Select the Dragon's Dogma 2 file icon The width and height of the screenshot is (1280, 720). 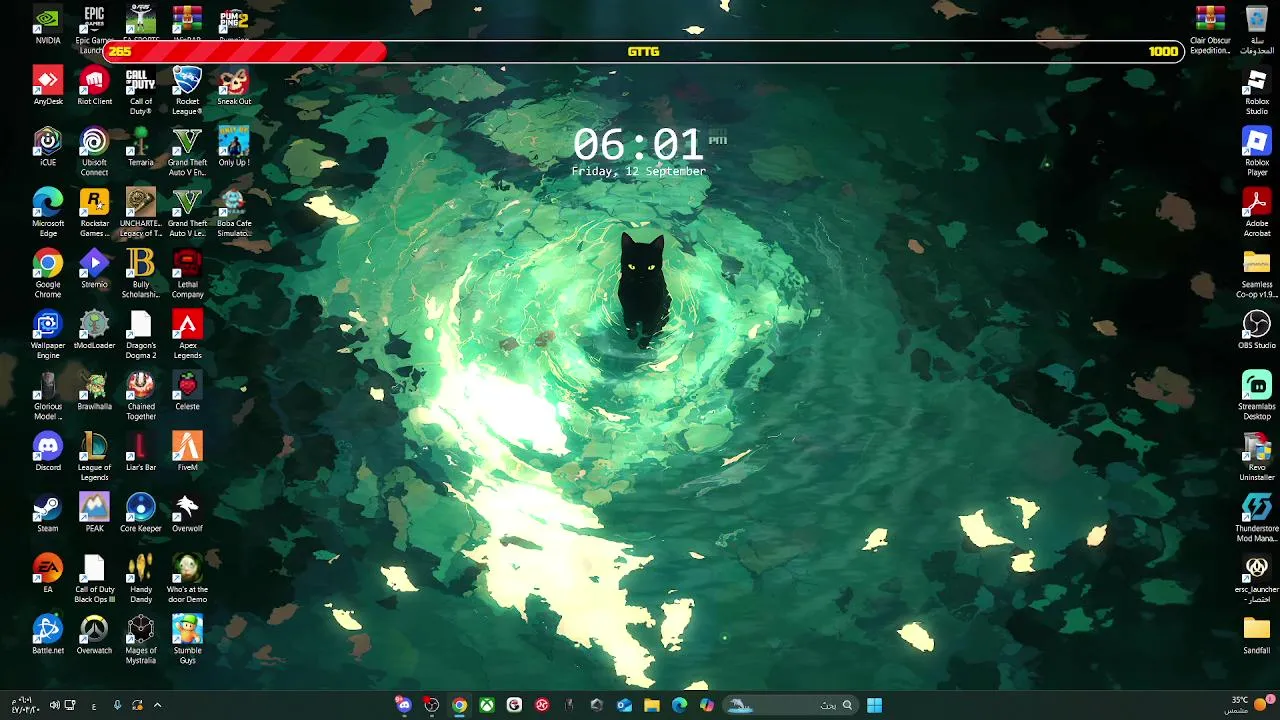coord(141,335)
